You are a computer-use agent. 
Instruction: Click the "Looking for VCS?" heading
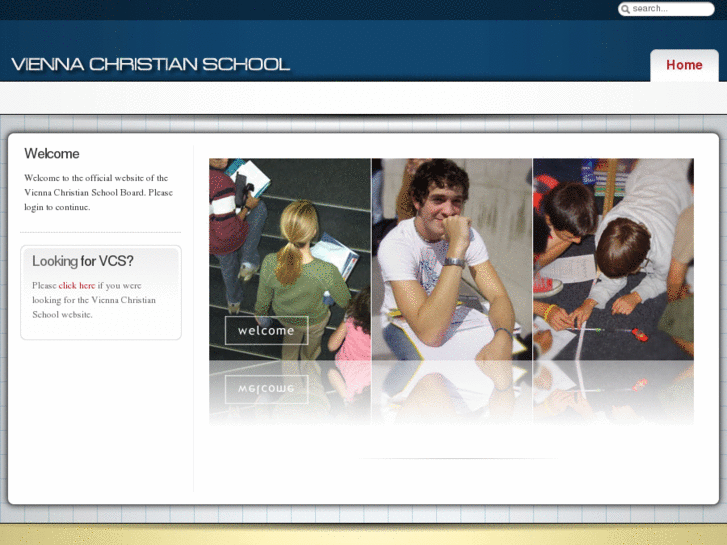pos(83,261)
